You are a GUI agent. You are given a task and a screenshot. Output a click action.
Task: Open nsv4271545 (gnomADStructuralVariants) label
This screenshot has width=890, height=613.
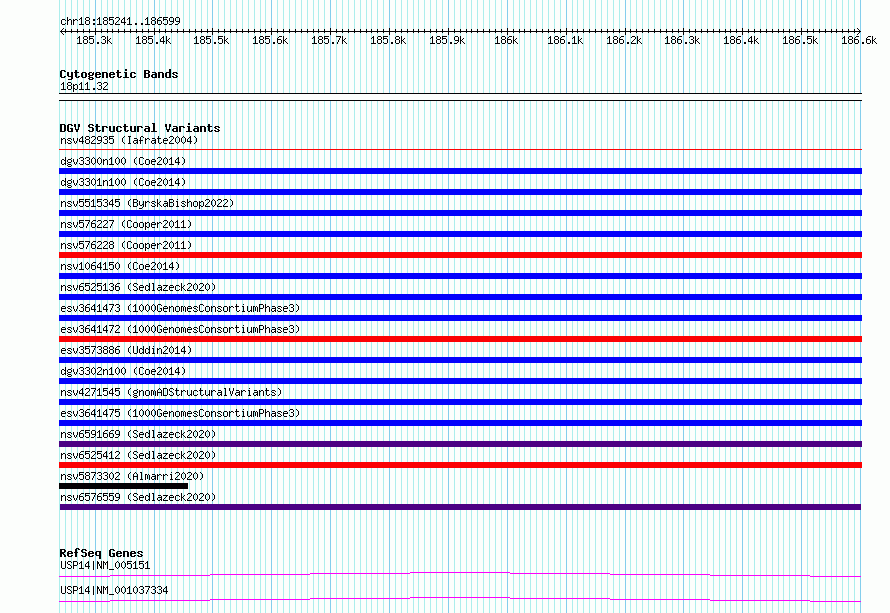click(x=171, y=392)
